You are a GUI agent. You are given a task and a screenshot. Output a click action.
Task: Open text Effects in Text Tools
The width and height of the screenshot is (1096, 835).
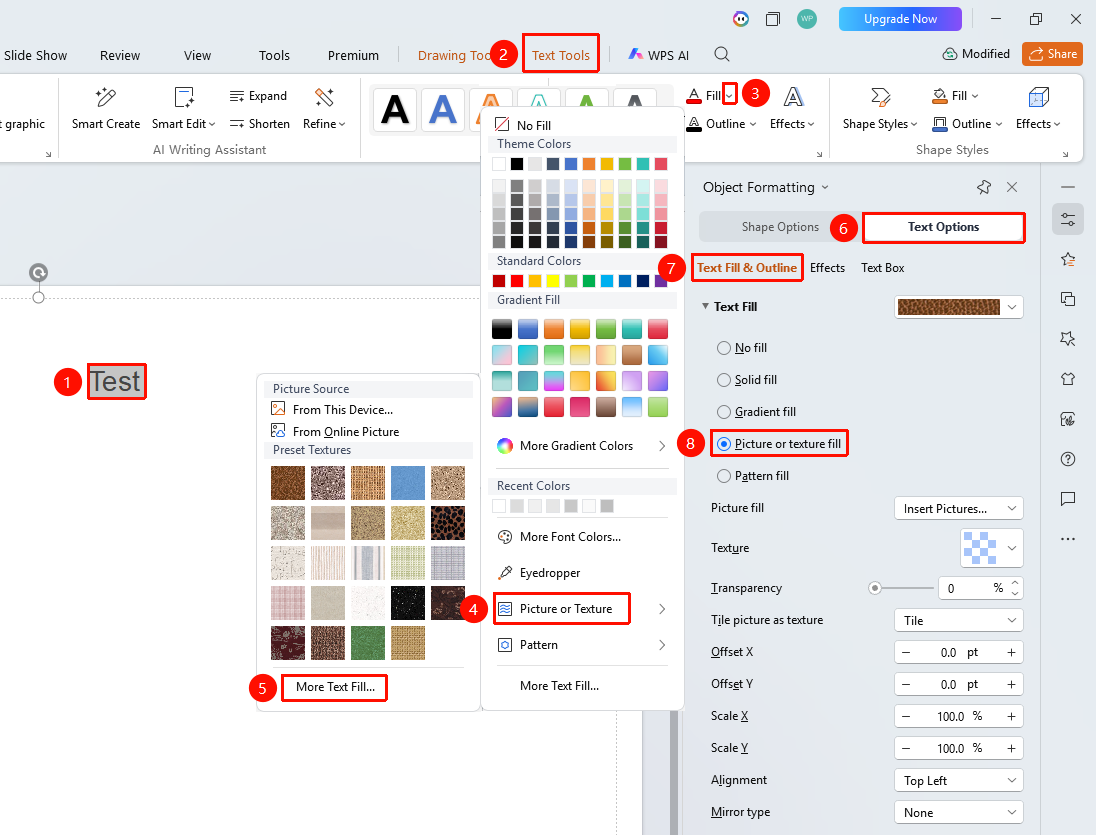tap(792, 109)
